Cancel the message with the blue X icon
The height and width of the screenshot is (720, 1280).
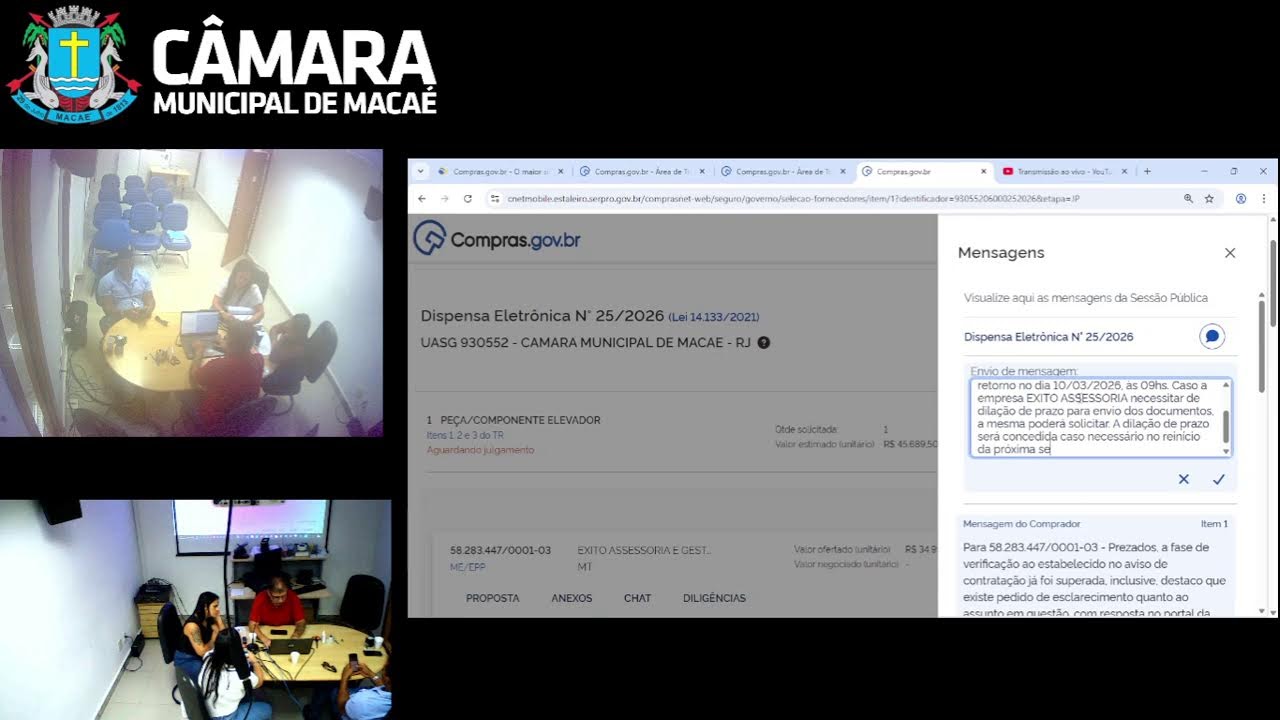(x=1184, y=479)
